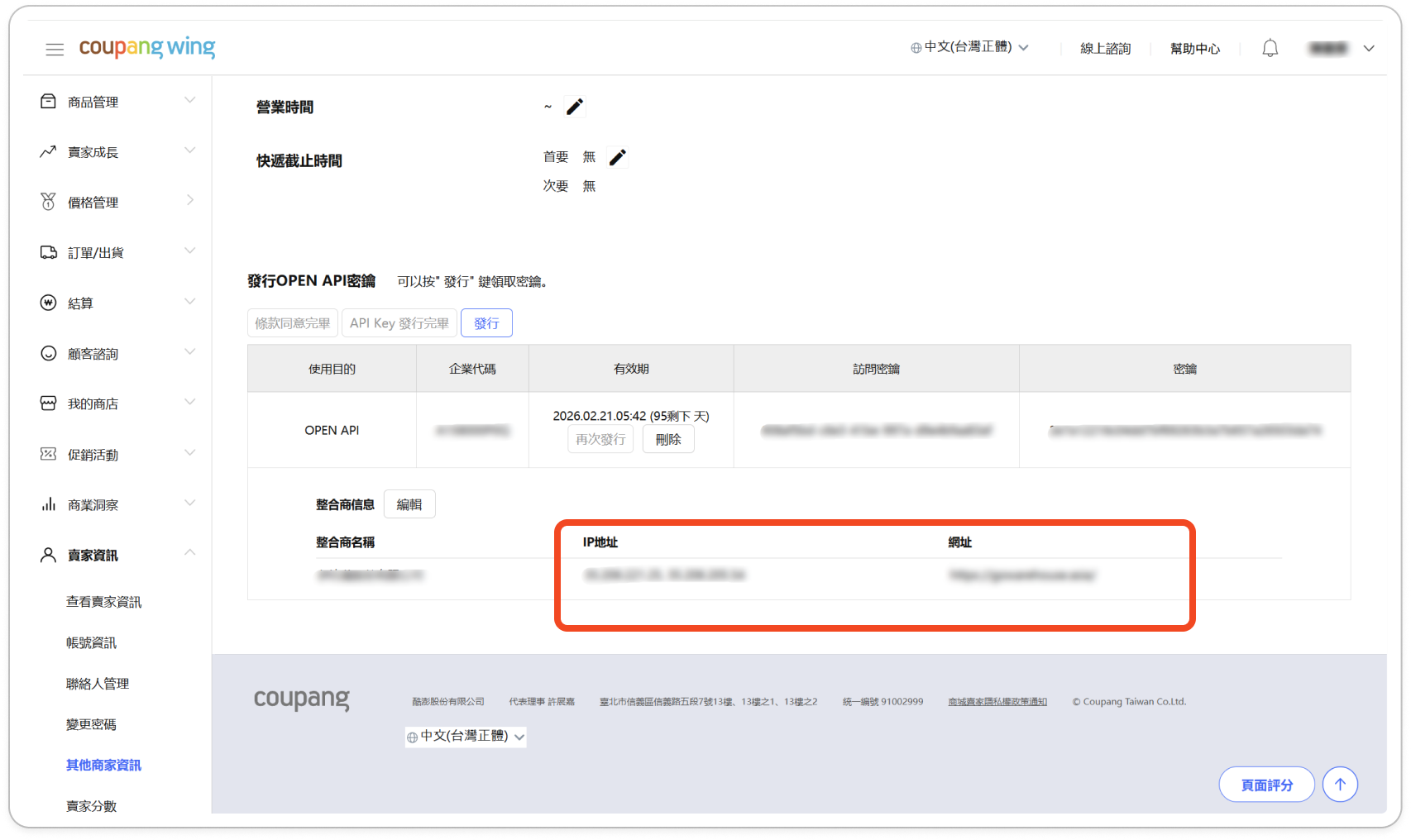This screenshot has width=1411, height=840.
Task: Open the header language dropdown 中文(台灣正體)
Action: (x=969, y=47)
